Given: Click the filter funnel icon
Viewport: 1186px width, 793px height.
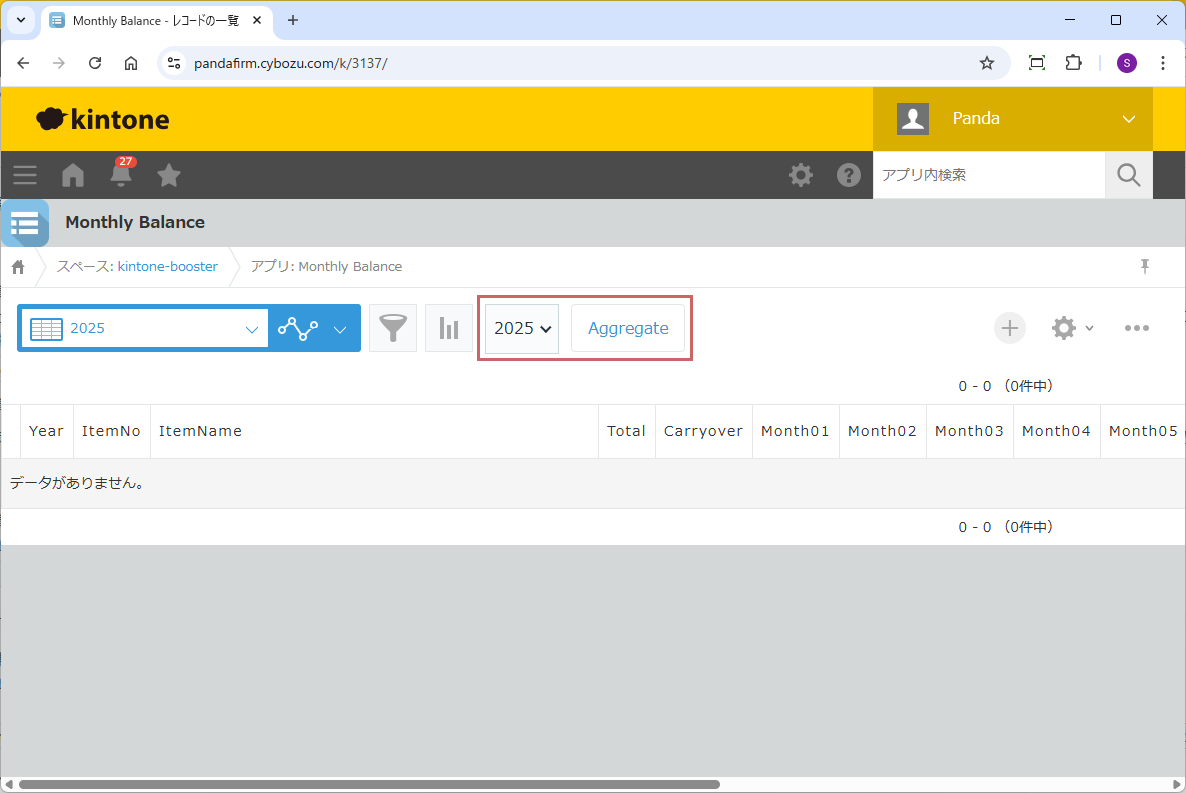Looking at the screenshot, I should tap(393, 328).
